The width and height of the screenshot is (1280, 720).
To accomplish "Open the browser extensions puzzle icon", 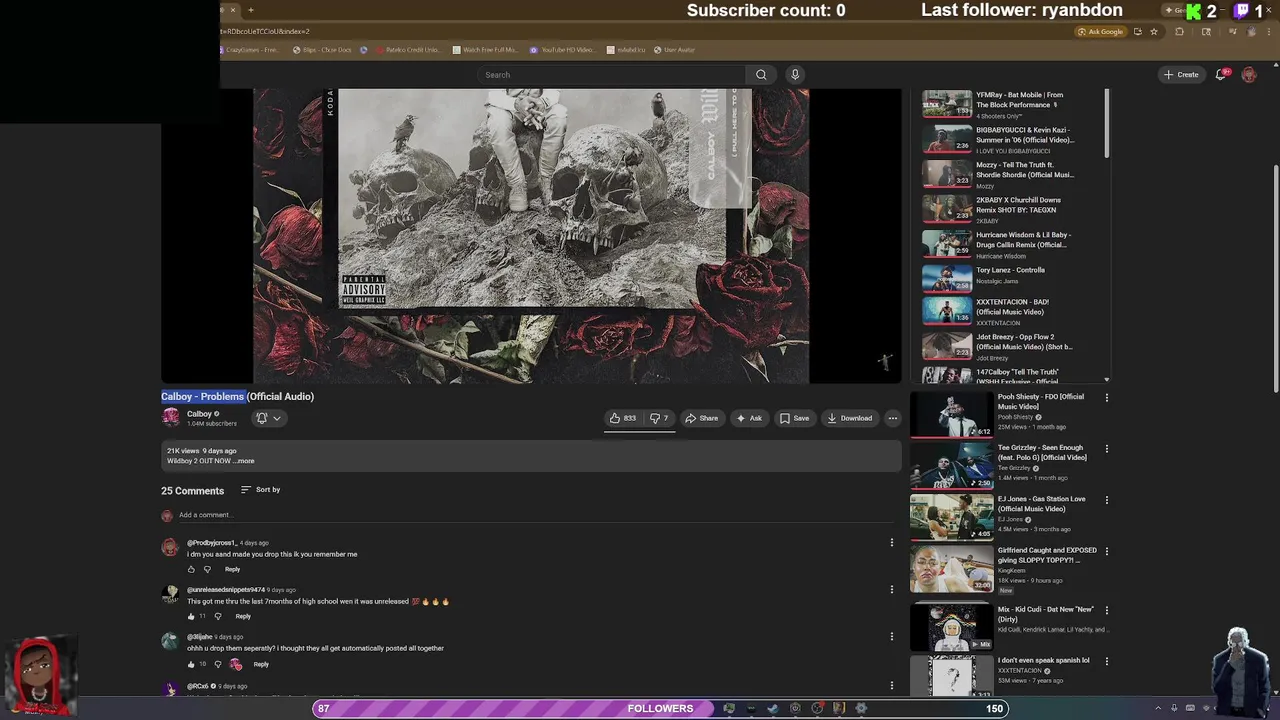I will coord(1179,32).
